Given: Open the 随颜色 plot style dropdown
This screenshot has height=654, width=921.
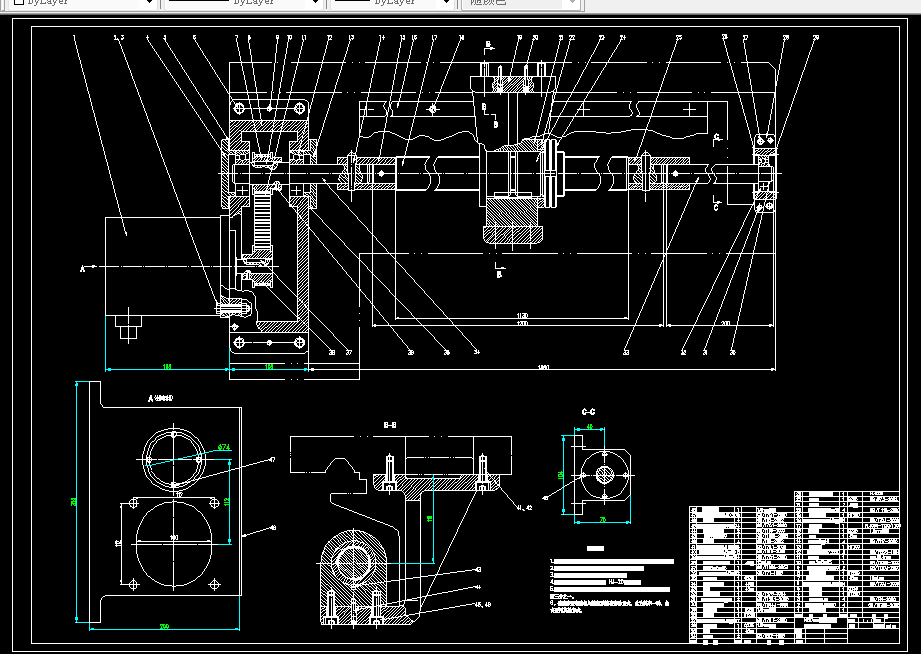Looking at the screenshot, I should 520,3.
